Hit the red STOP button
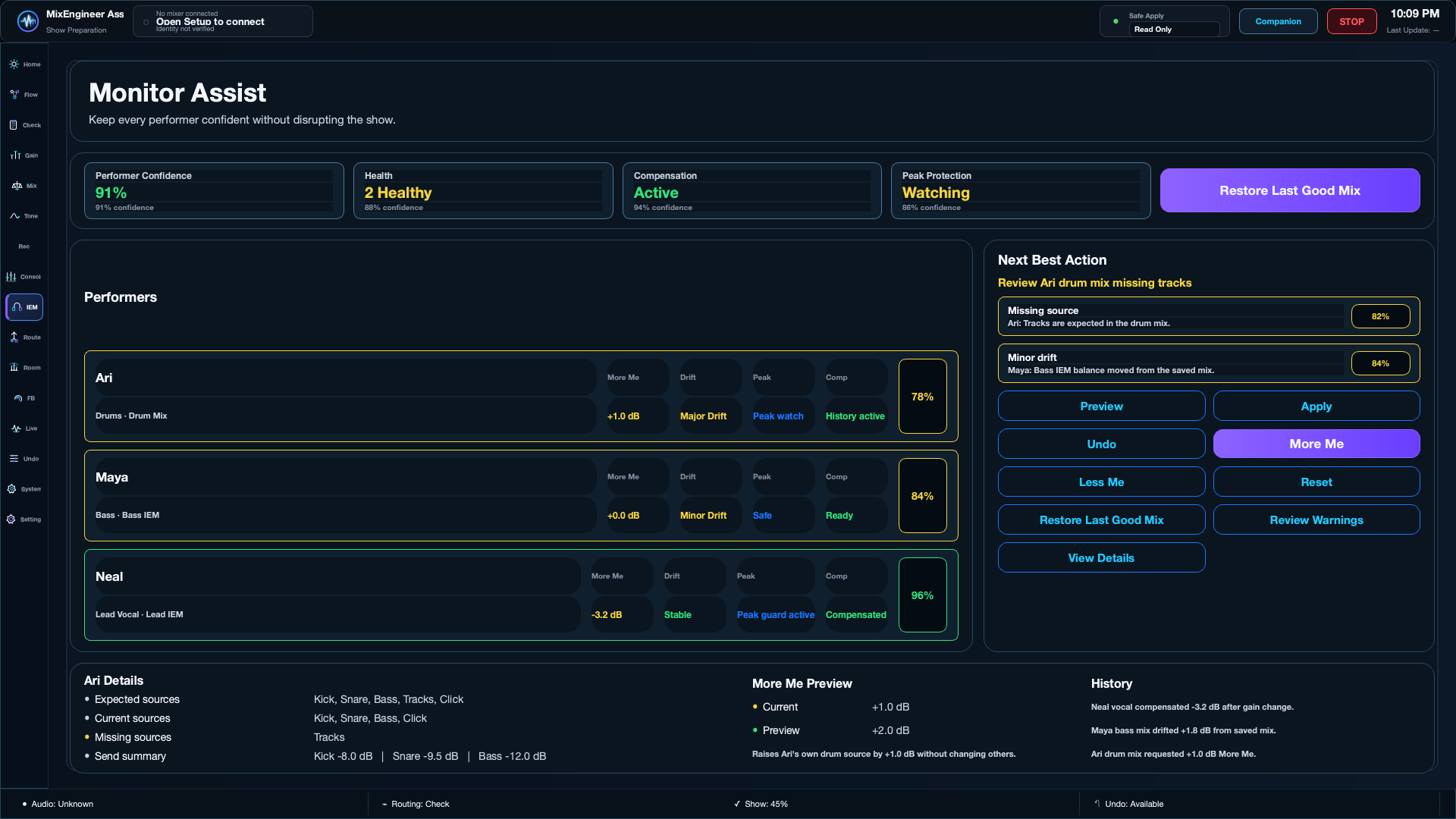 coord(1351,21)
